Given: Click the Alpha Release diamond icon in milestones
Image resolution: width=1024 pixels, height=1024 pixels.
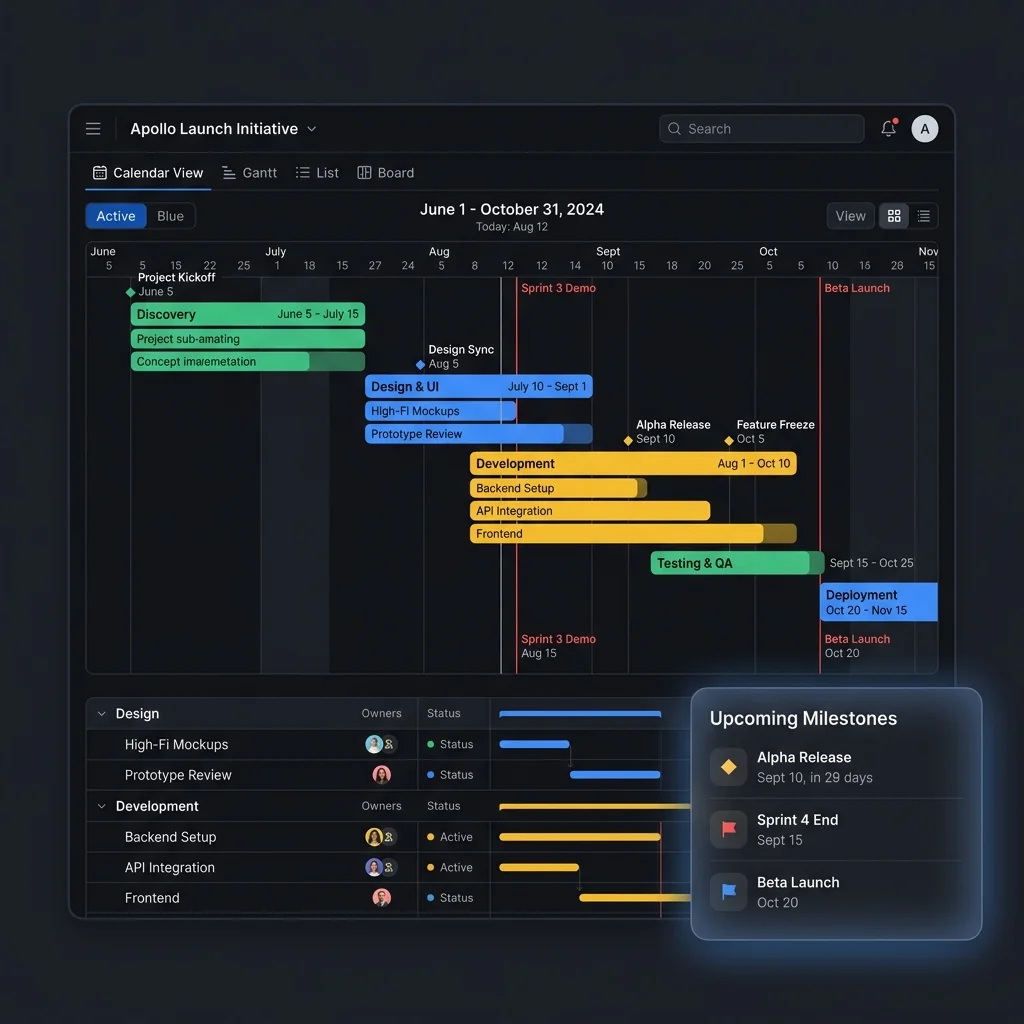Looking at the screenshot, I should (x=729, y=766).
